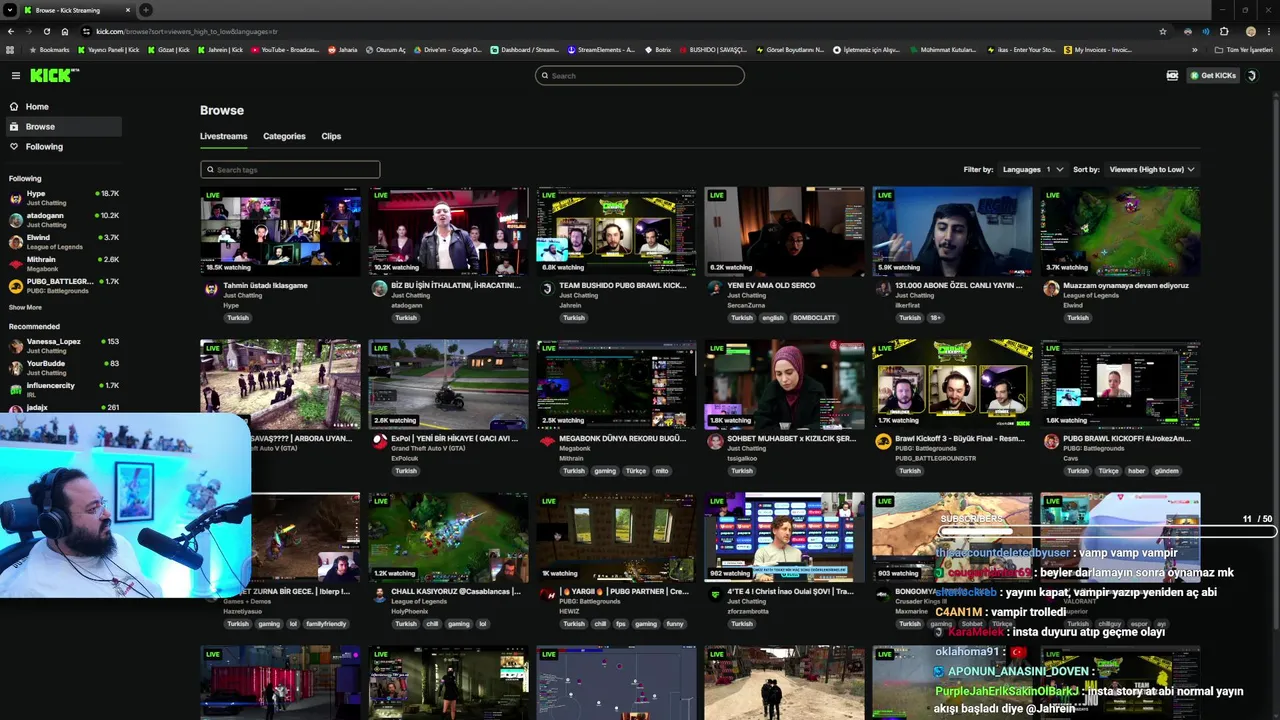
Task: Click browser Back arrow
Action: point(11,31)
